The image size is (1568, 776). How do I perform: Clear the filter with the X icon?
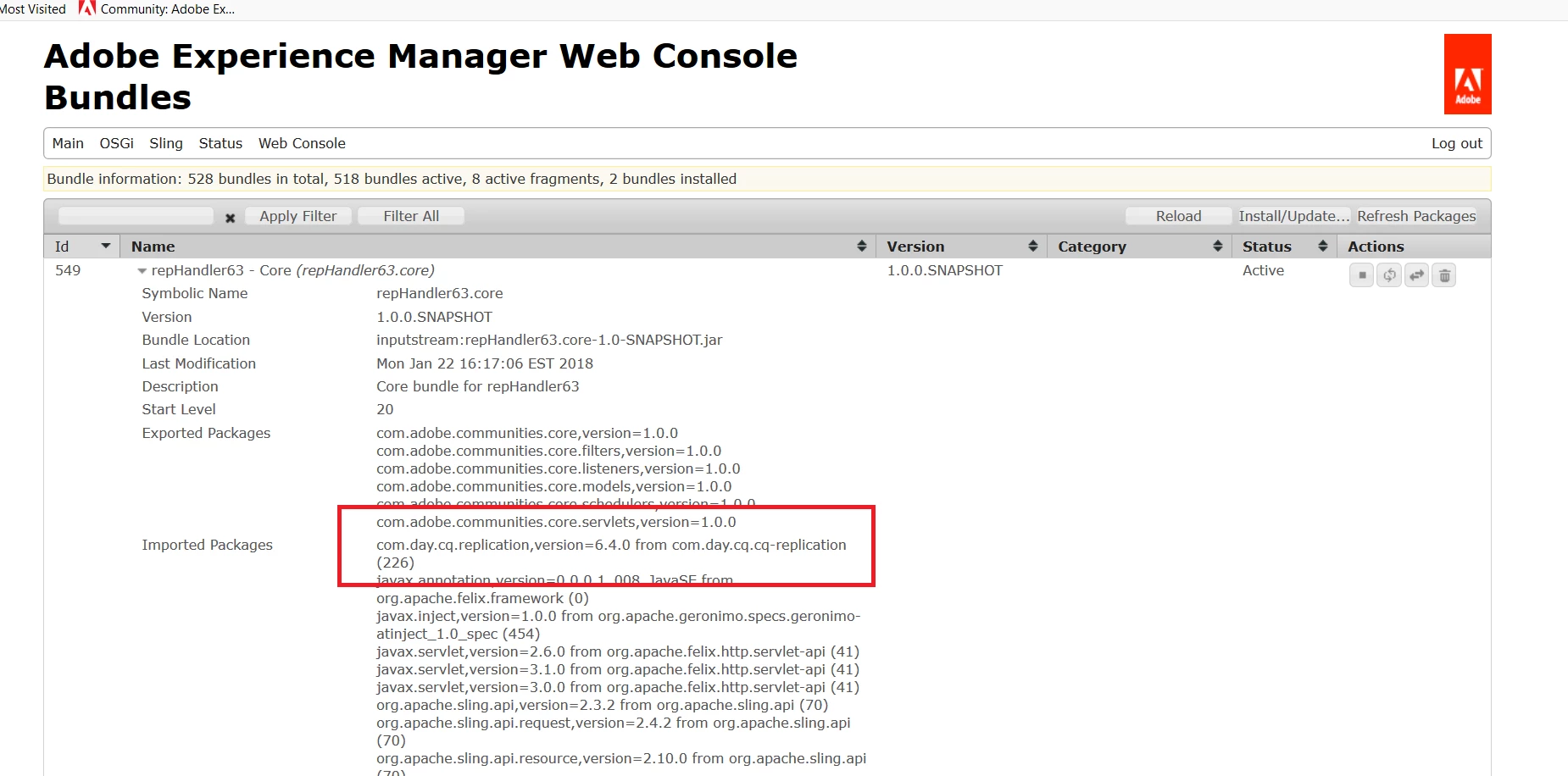tap(230, 218)
